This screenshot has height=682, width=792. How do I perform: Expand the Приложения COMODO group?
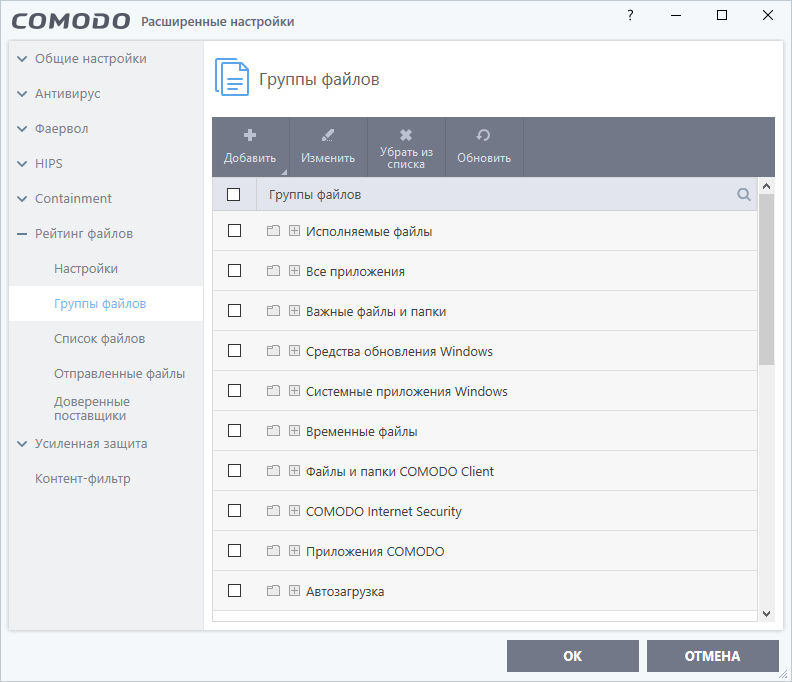[294, 551]
